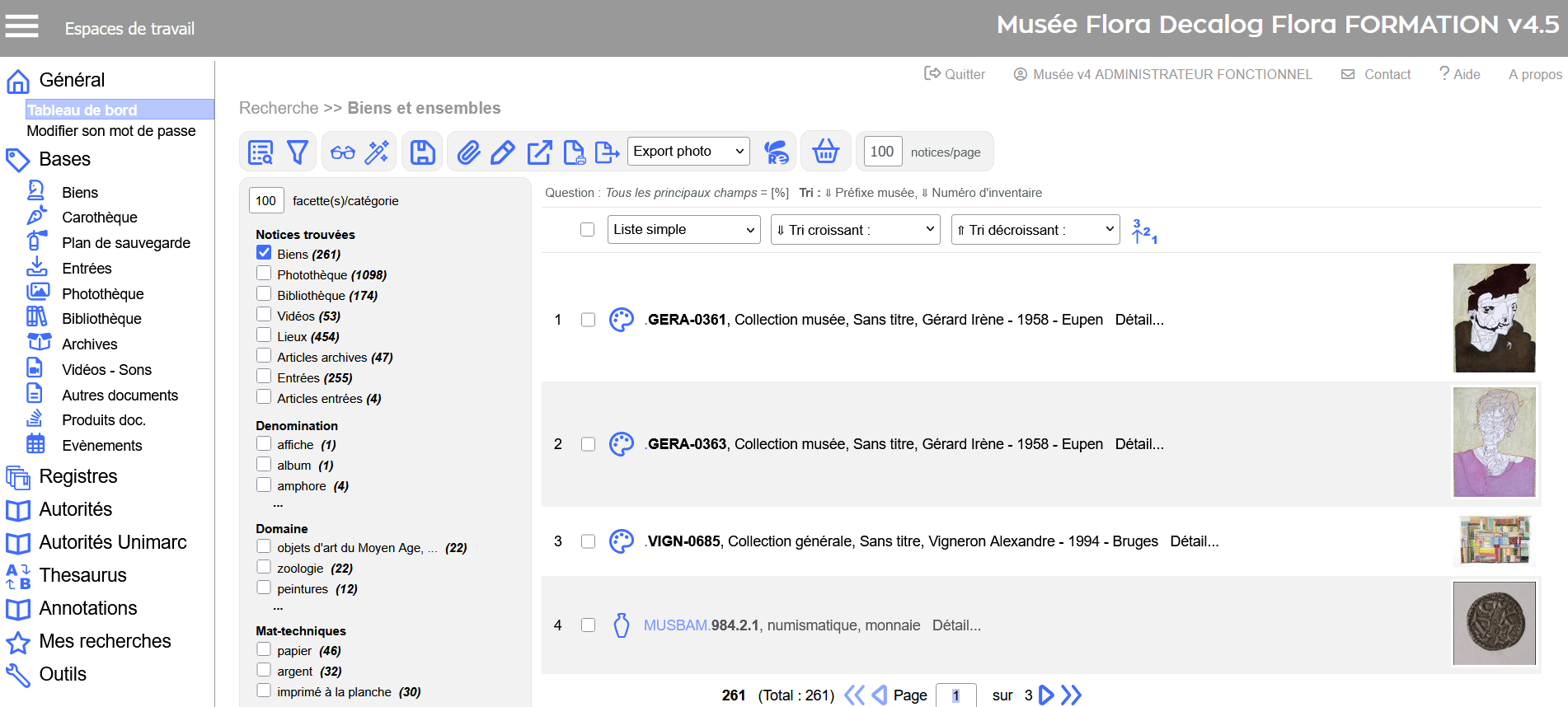The width and height of the screenshot is (1568, 707).
Task: Open the Liste simple dropdown
Action: pos(684,229)
